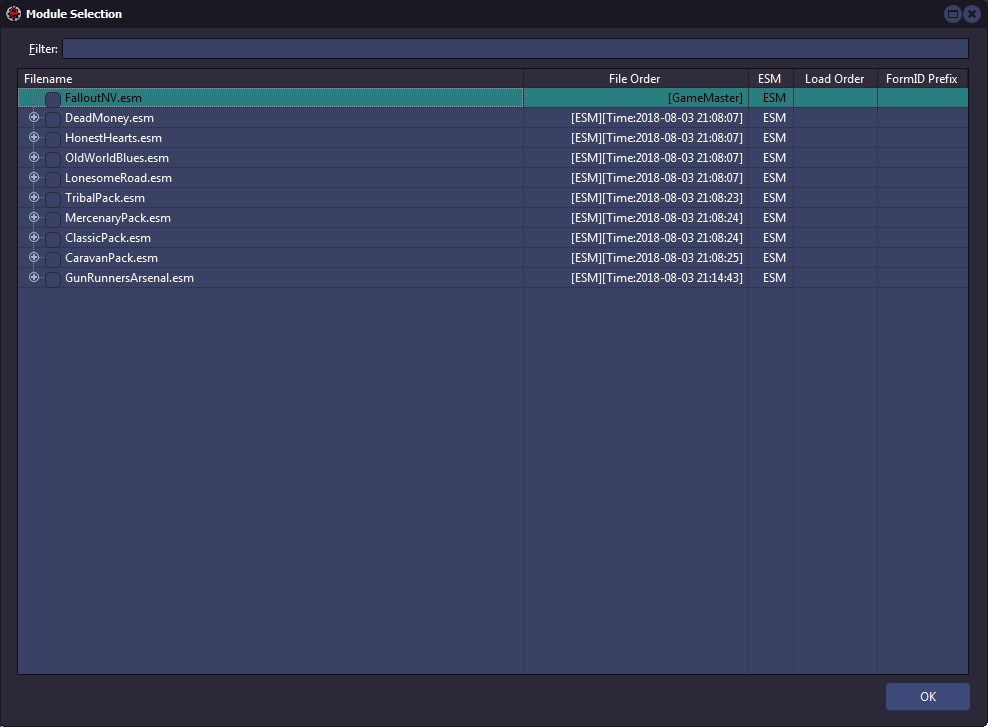
Task: Select the DeadMoney.esm filename
Action: pos(109,118)
